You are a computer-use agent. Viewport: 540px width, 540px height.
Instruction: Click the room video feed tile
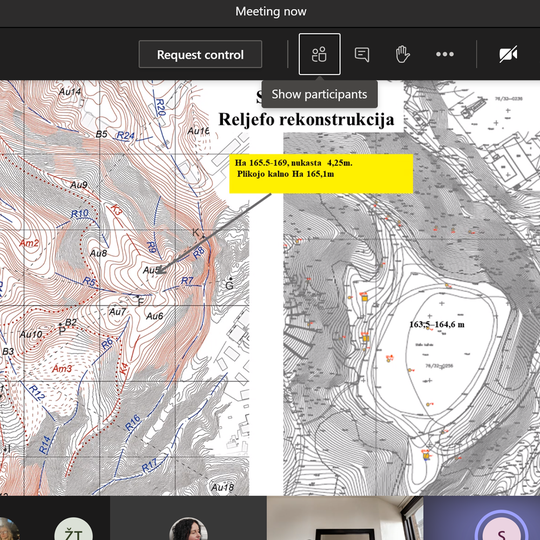coord(345,518)
